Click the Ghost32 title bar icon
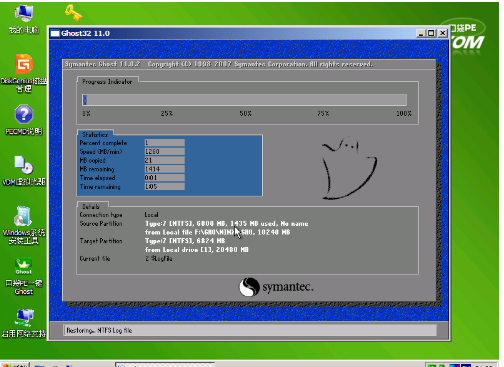 tap(55, 33)
